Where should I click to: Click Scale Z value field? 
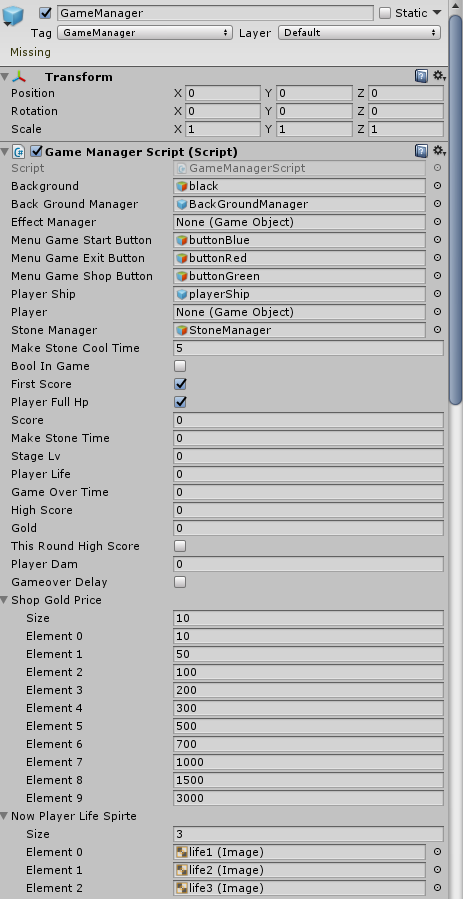click(406, 129)
